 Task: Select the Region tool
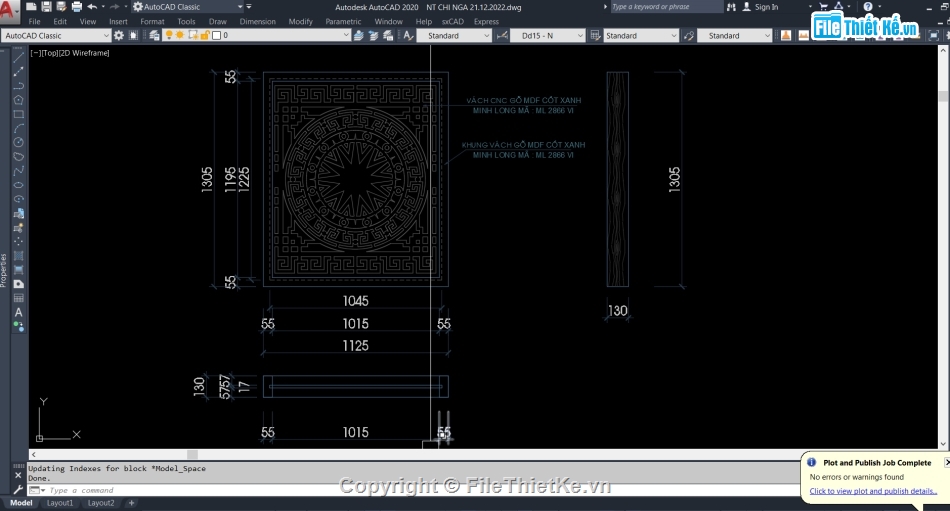pos(19,284)
